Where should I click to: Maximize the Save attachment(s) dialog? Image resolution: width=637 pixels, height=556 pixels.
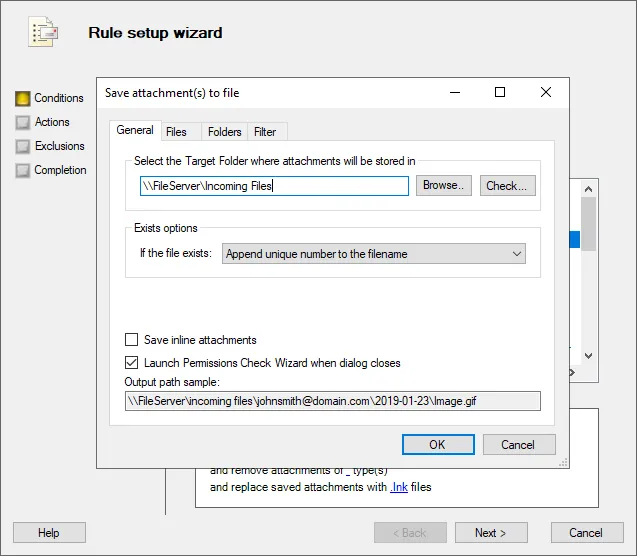(500, 92)
